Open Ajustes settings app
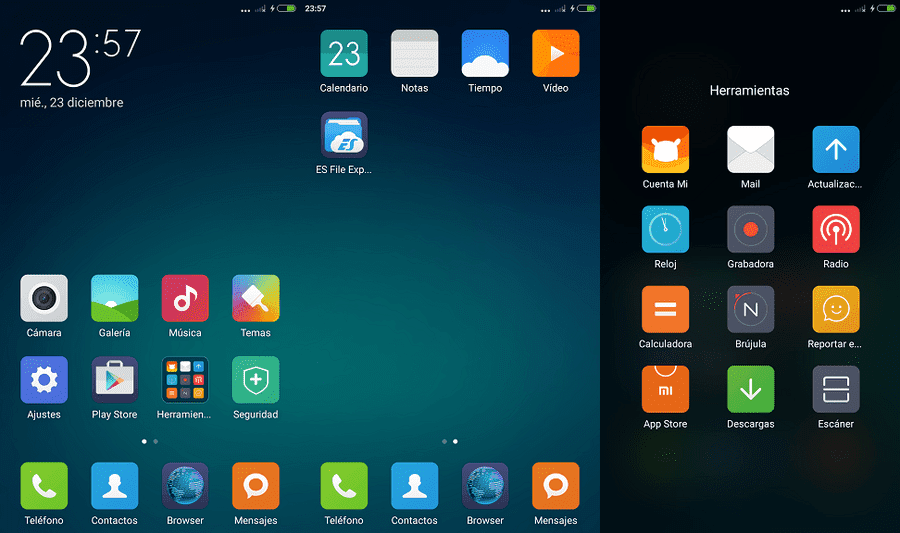 44,380
